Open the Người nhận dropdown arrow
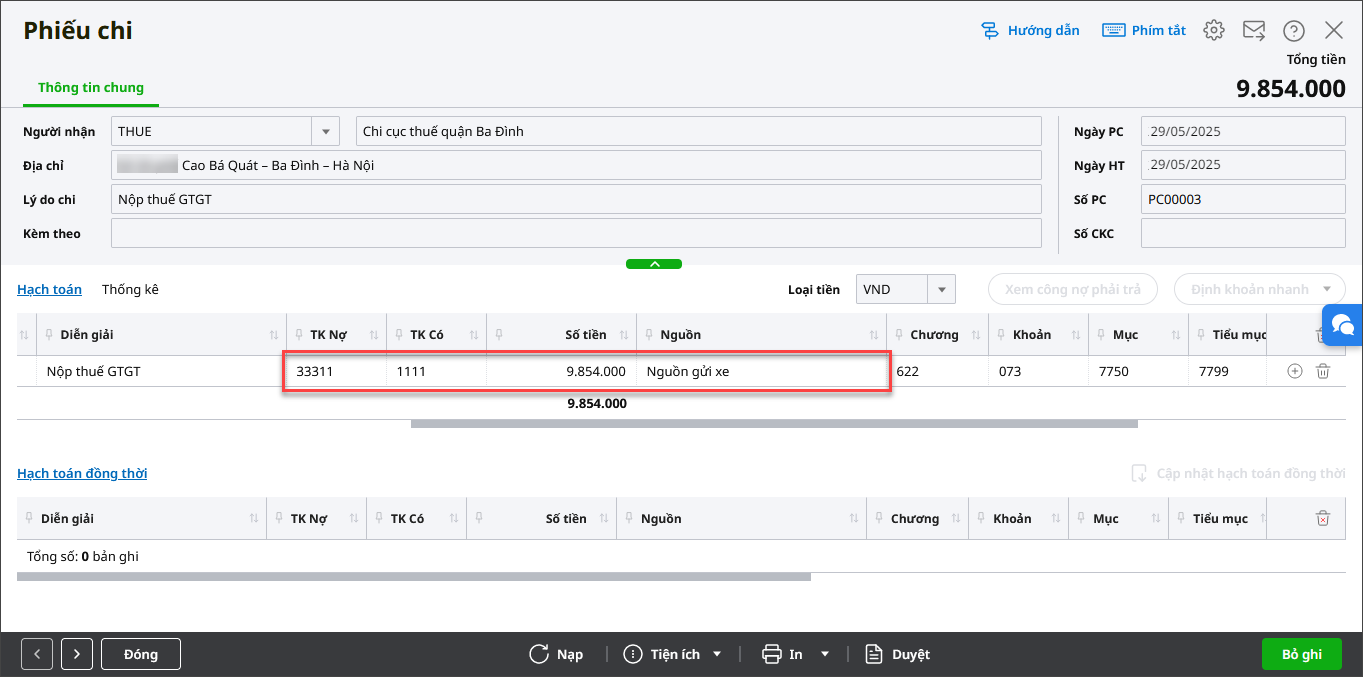 pyautogui.click(x=325, y=131)
